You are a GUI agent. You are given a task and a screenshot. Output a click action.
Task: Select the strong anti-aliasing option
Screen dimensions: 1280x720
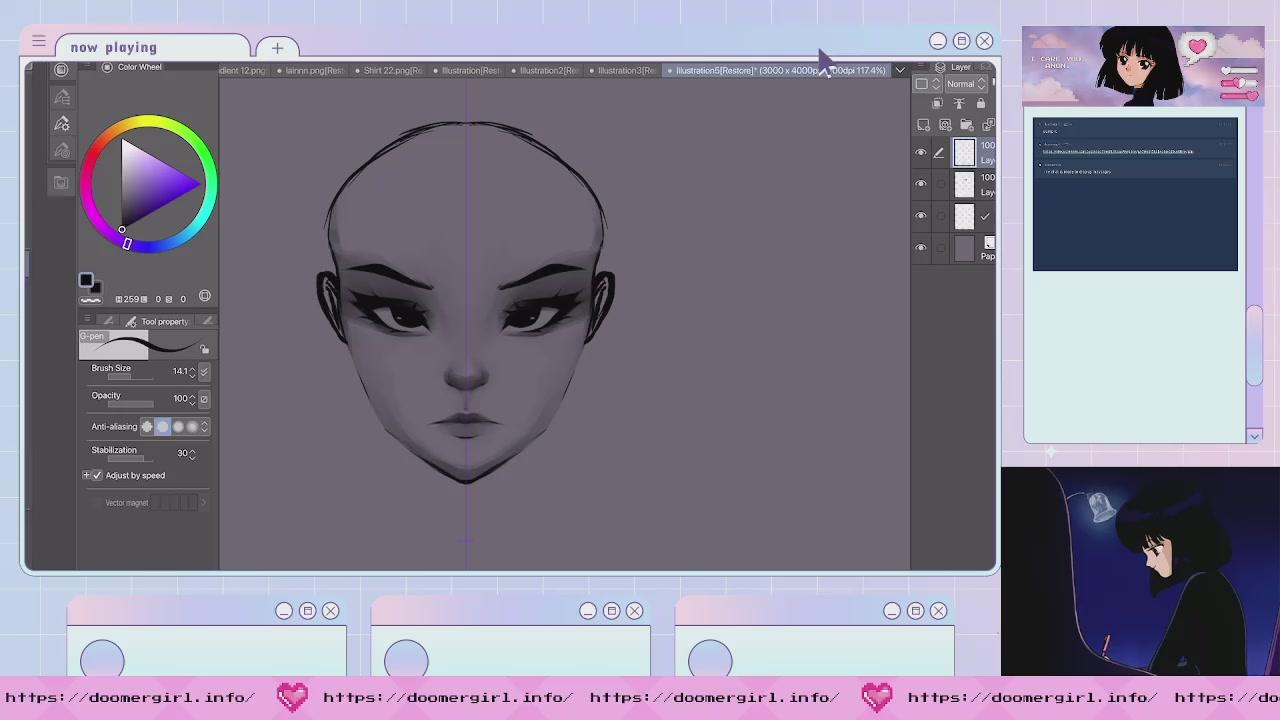(193, 427)
